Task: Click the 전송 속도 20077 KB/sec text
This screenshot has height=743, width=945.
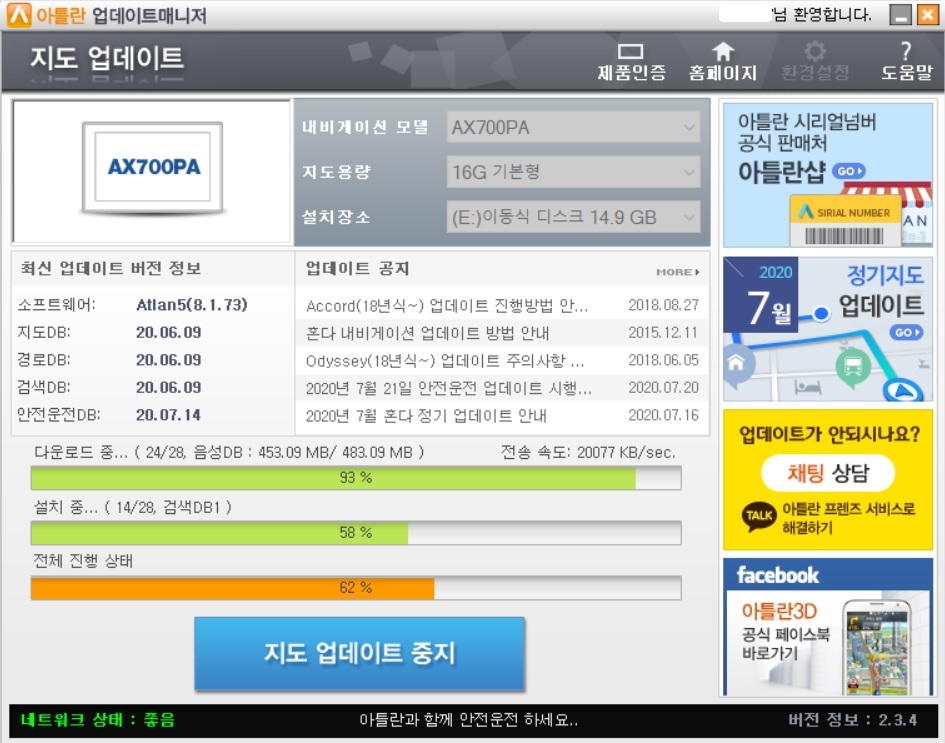Action: (588, 453)
